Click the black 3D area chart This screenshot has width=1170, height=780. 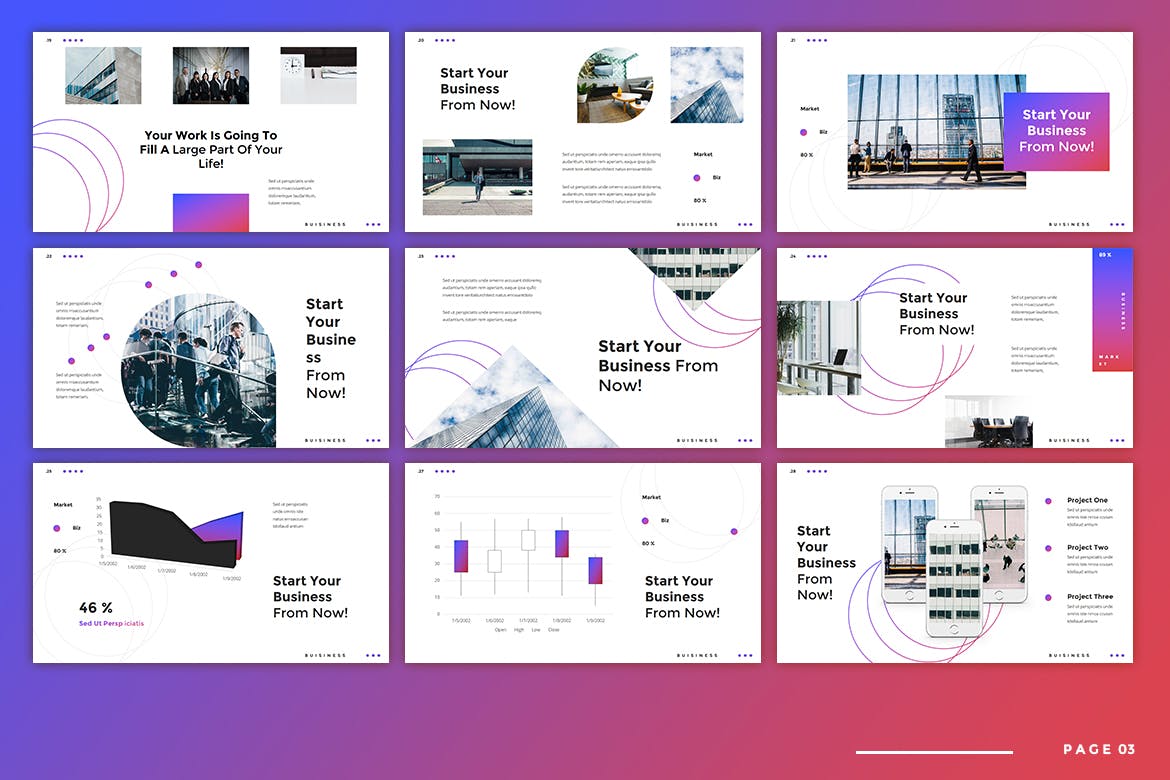tap(160, 528)
